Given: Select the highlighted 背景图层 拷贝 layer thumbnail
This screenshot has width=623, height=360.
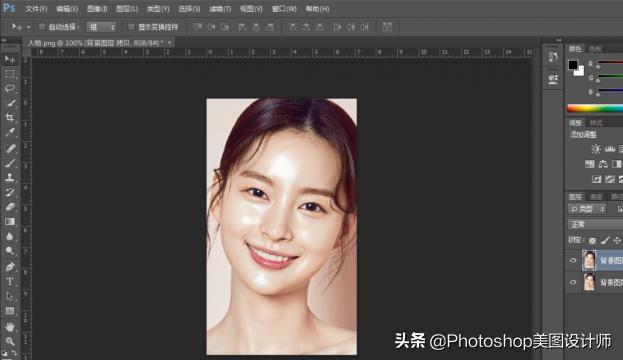Looking at the screenshot, I should [589, 260].
